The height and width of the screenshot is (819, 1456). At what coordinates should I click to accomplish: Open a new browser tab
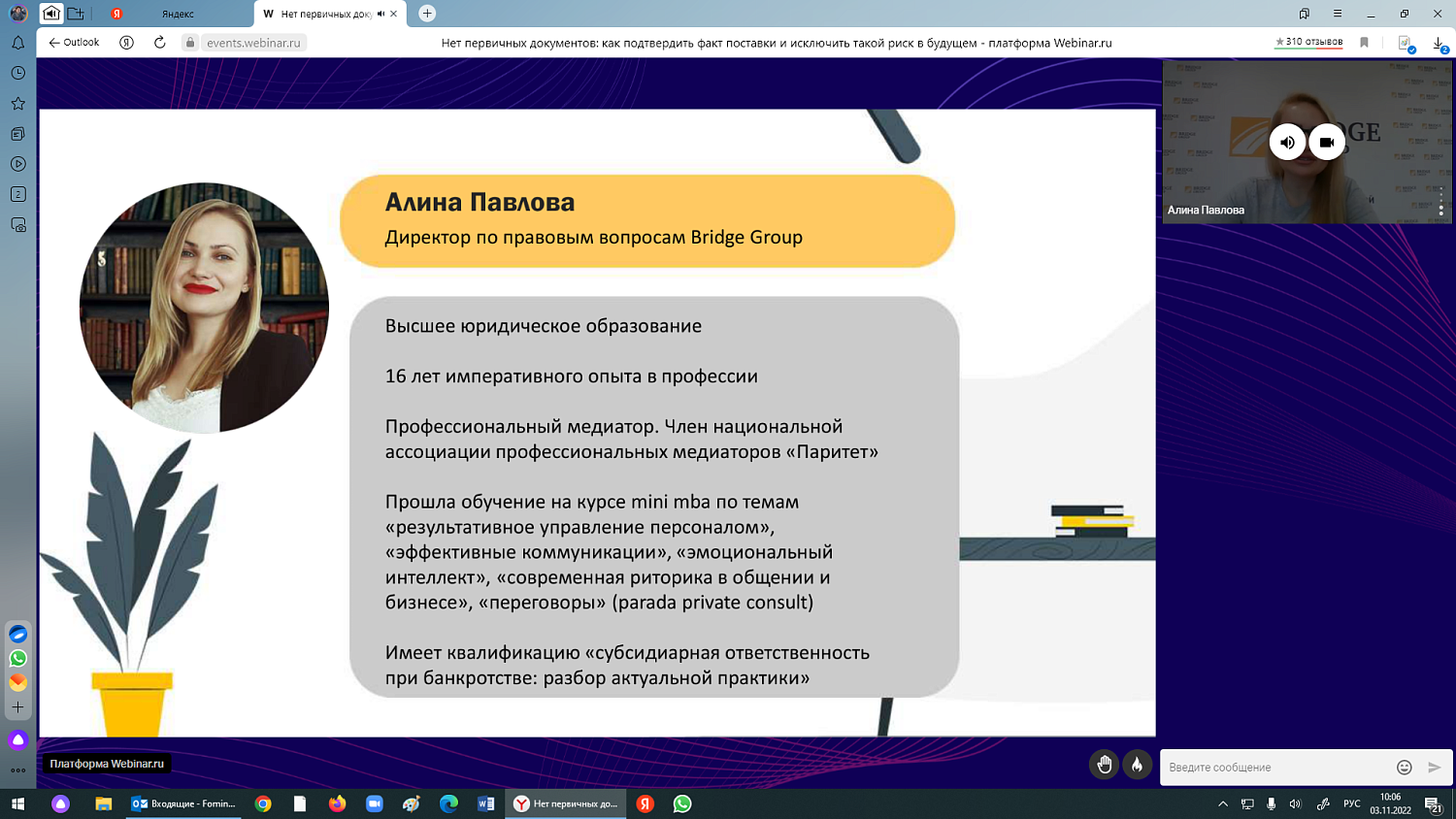coord(427,14)
